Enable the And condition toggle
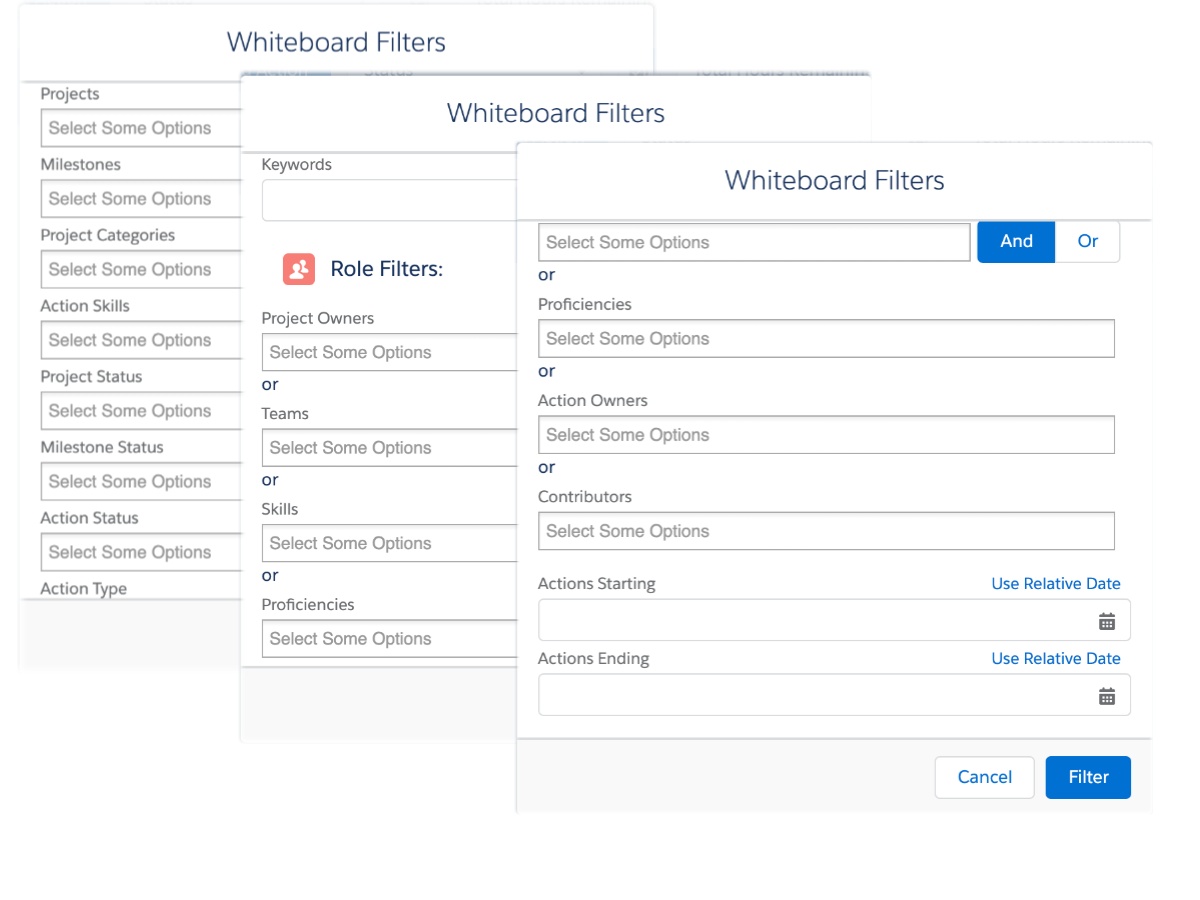 [x=1016, y=242]
